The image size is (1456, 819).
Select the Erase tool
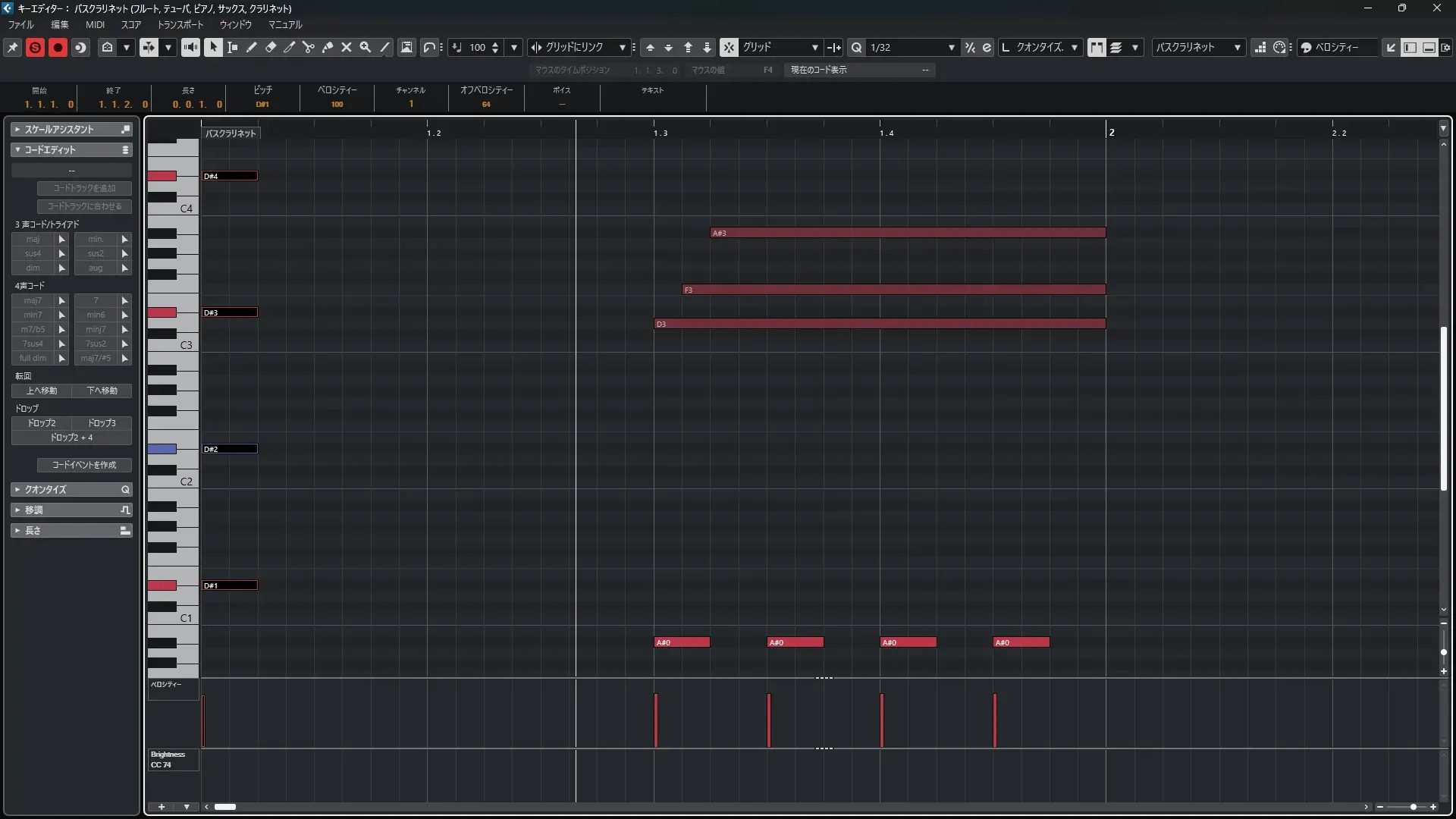[x=271, y=47]
